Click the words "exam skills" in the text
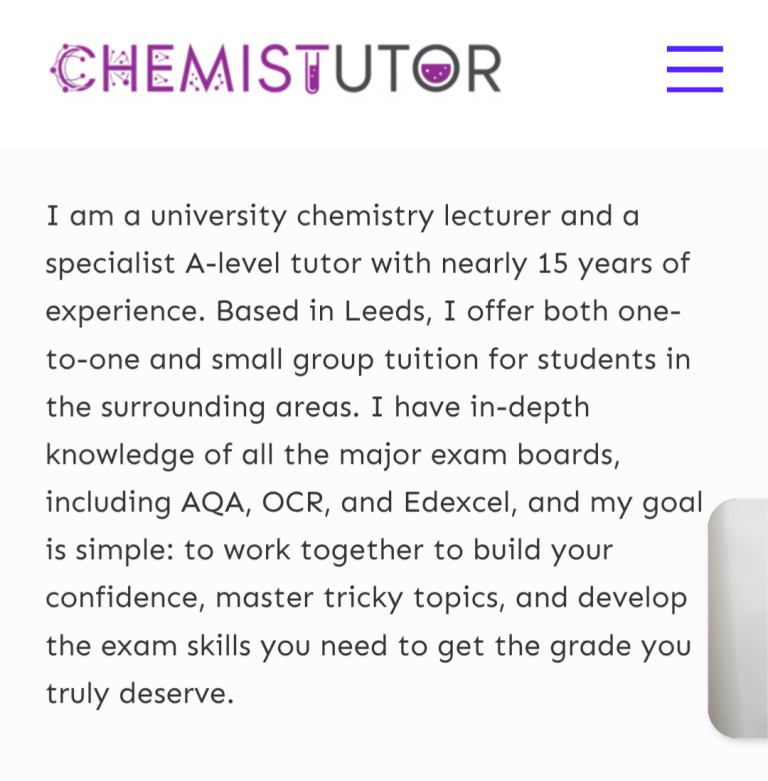The width and height of the screenshot is (768, 781). 176,646
